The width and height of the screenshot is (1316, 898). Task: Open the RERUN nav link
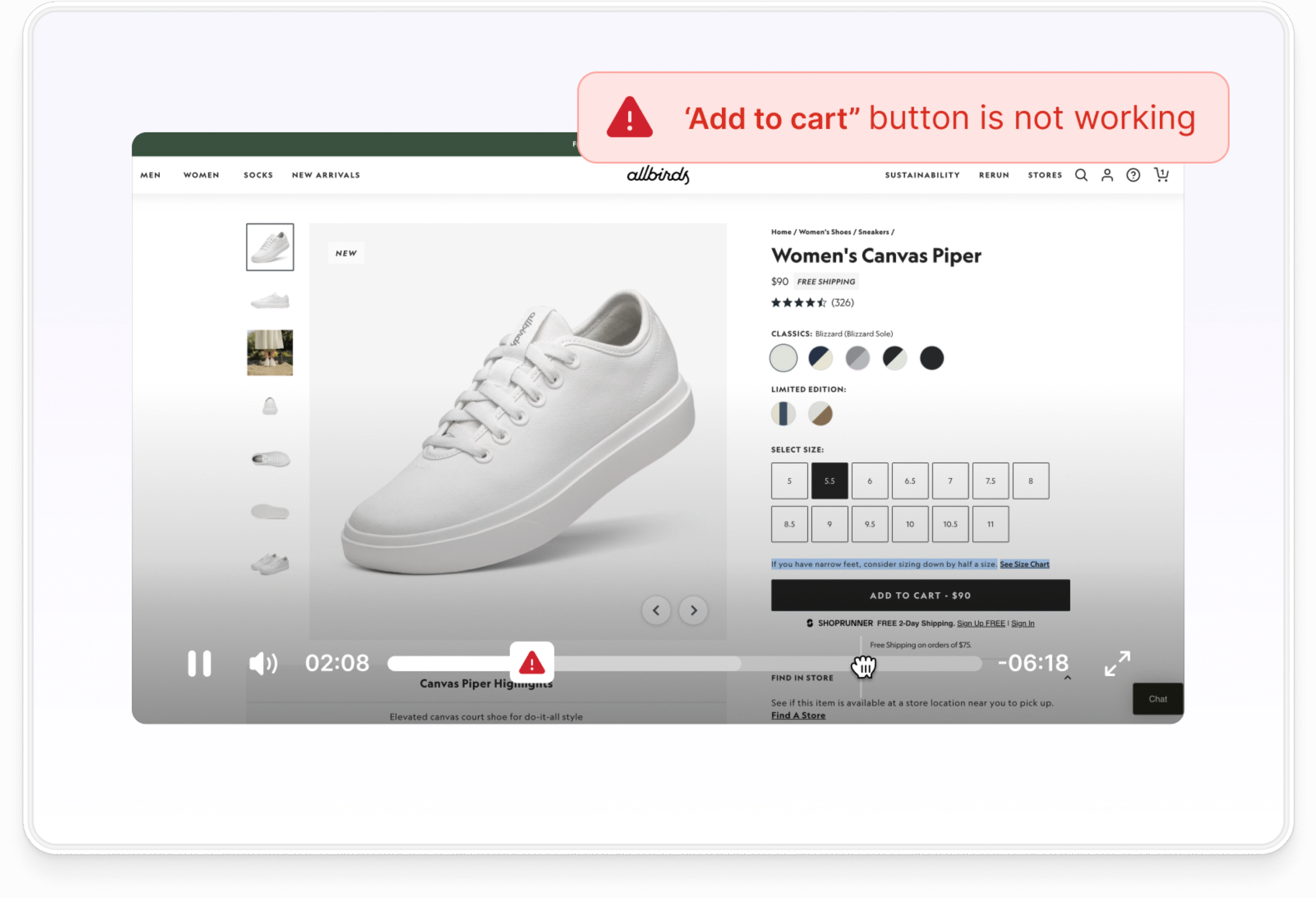click(994, 175)
